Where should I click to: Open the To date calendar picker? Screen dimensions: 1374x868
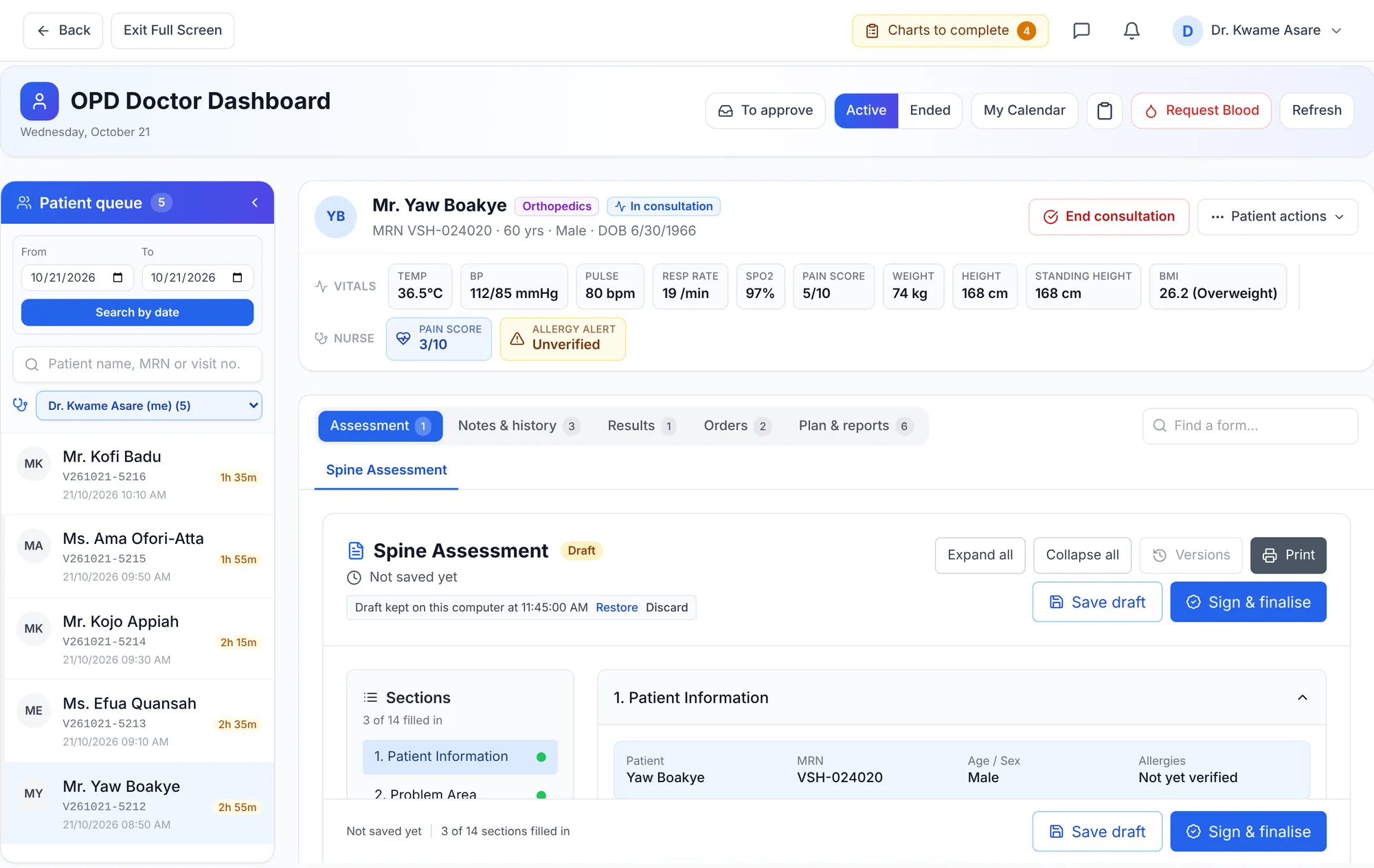point(238,277)
